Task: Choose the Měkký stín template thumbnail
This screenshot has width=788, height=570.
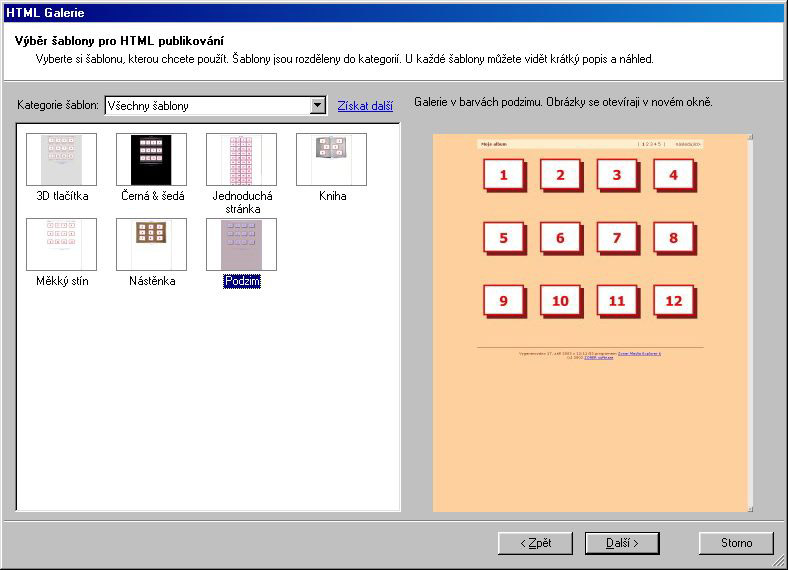Action: pyautogui.click(x=61, y=245)
